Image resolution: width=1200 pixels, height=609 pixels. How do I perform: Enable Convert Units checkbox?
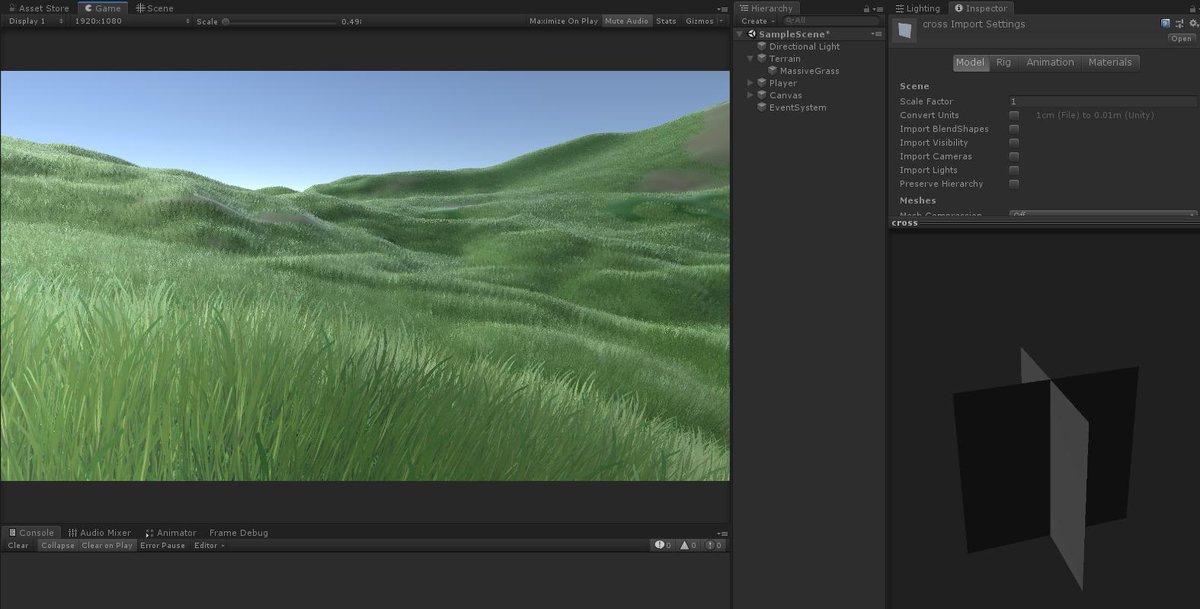[x=1014, y=115]
